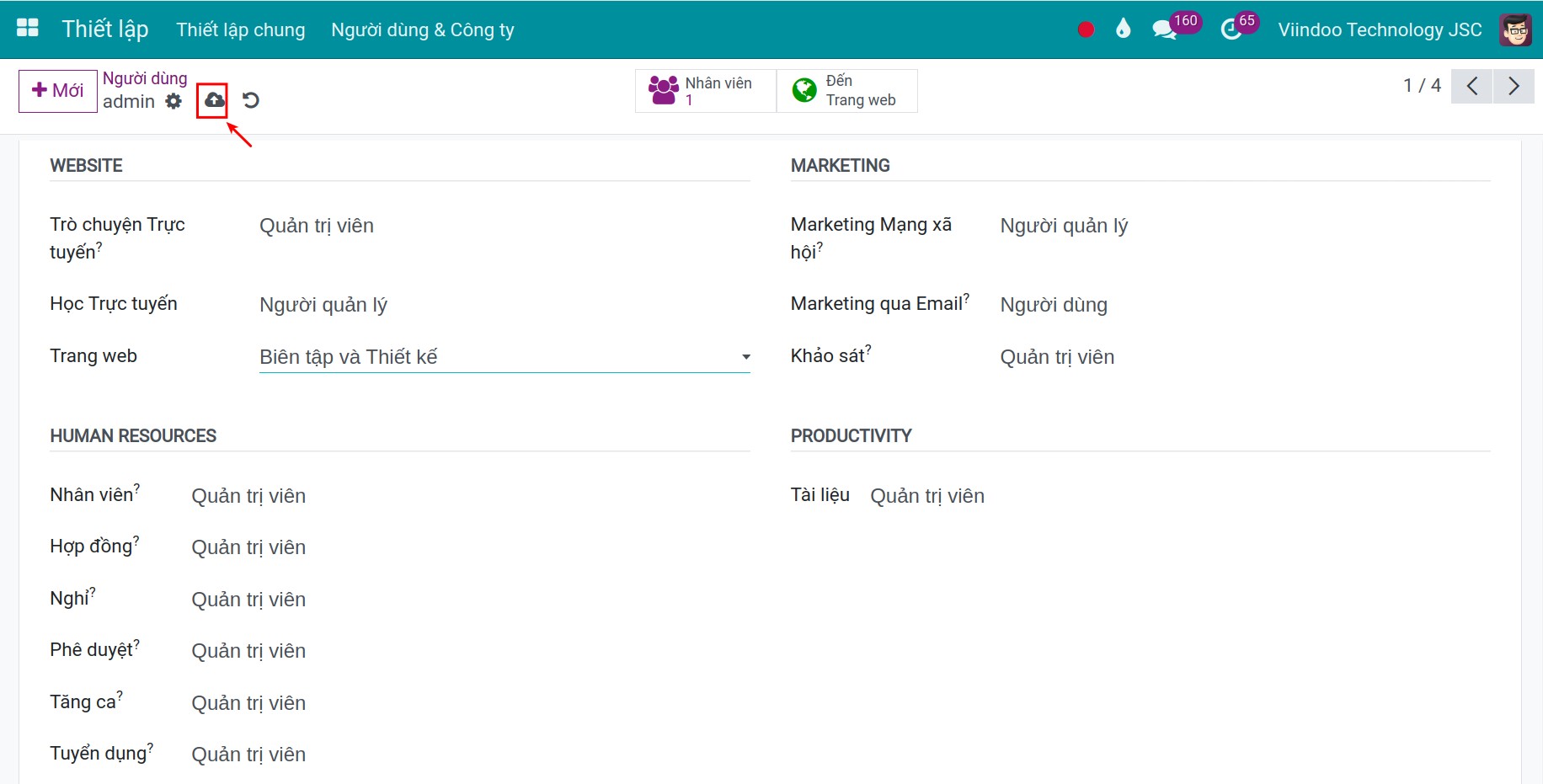Viewport: 1543px width, 784px height.
Task: Click the red recording dot icon
Action: [1086, 29]
